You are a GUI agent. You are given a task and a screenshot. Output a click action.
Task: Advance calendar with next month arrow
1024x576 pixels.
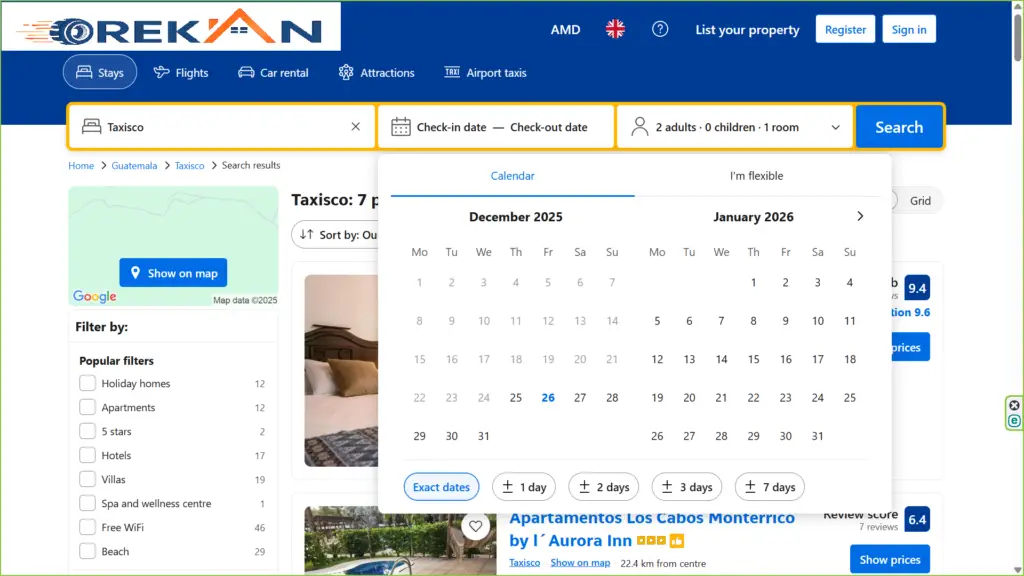860,216
